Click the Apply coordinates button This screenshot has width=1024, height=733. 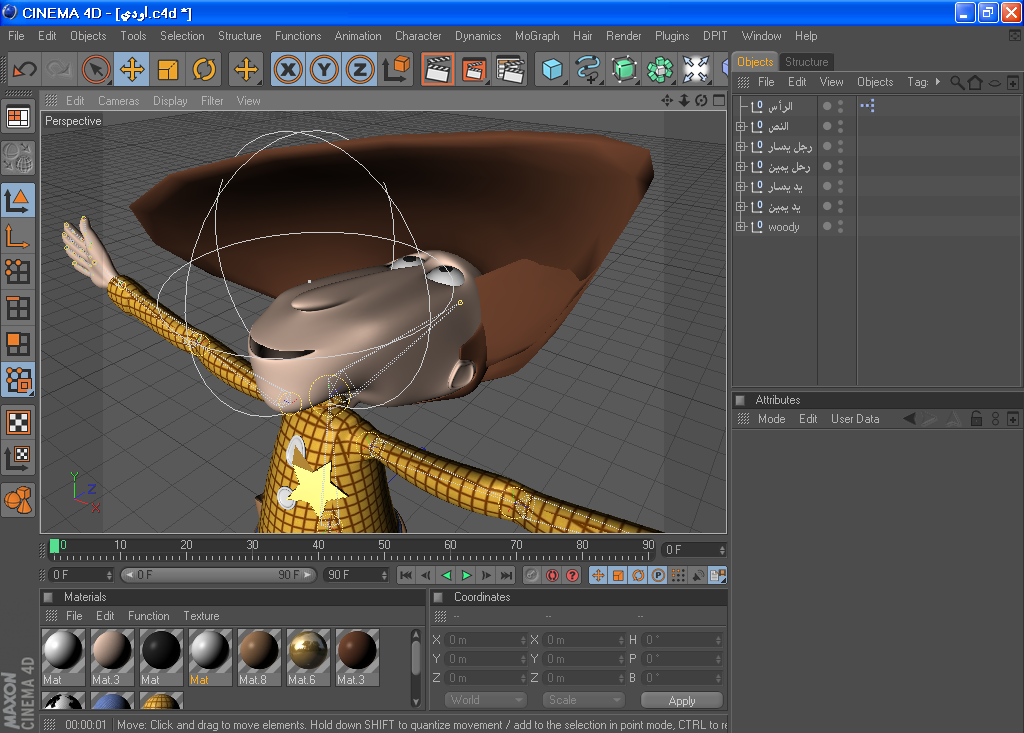pos(682,700)
